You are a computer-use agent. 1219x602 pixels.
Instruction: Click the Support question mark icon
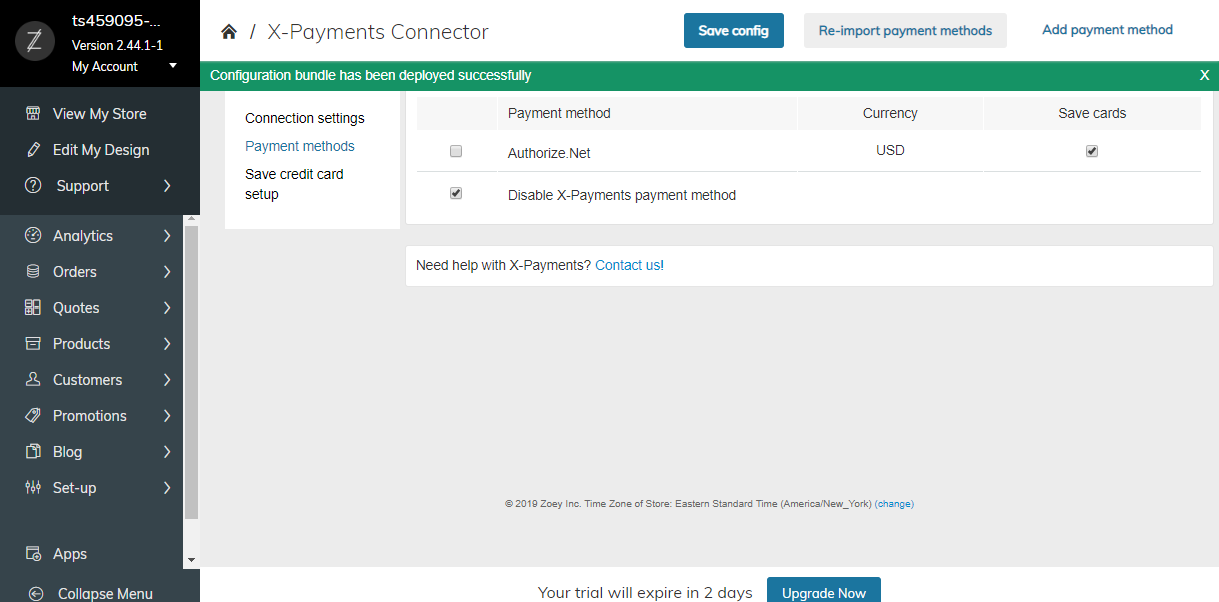tap(33, 186)
